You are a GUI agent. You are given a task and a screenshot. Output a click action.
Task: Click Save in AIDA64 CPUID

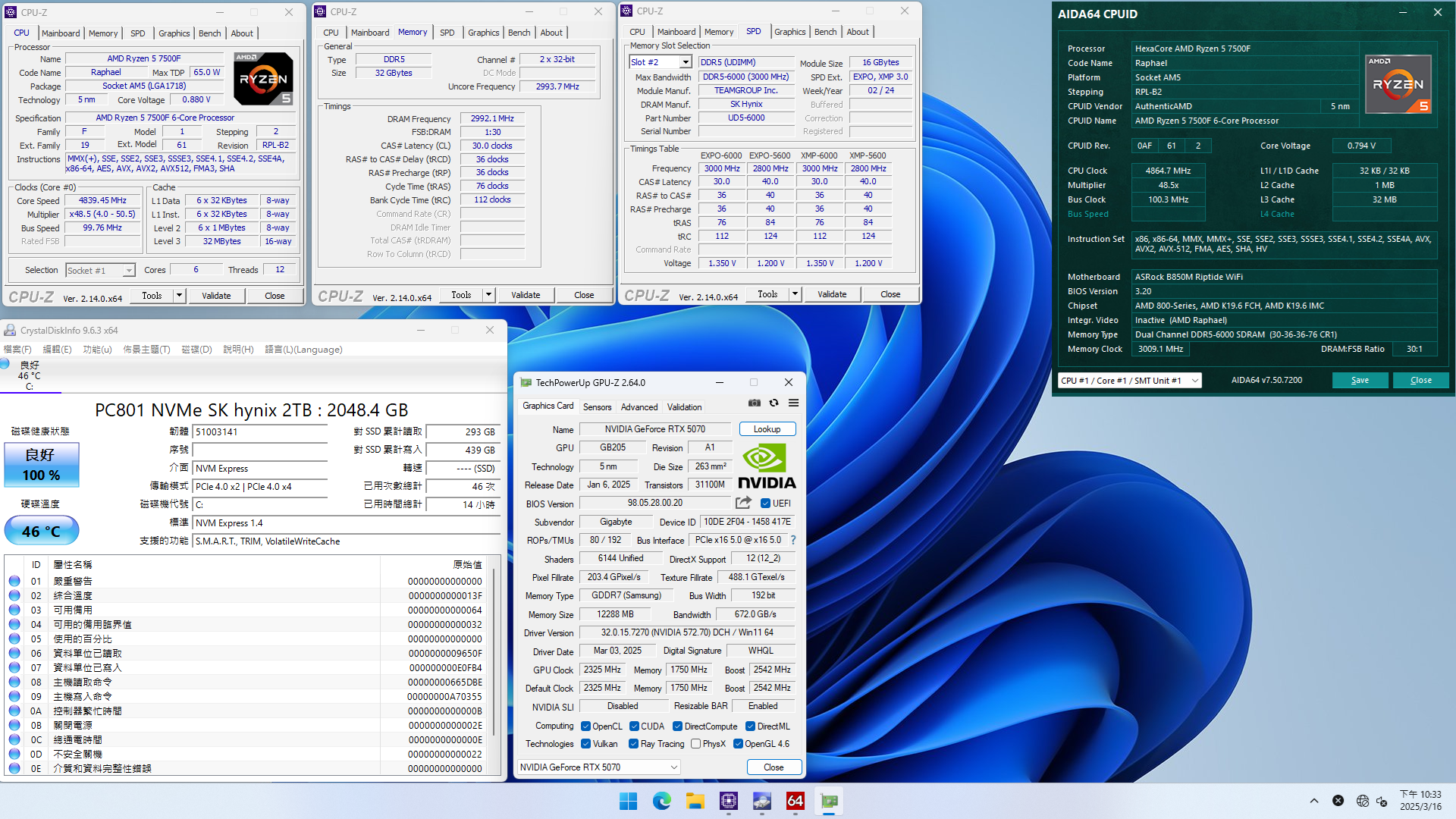(x=1360, y=381)
